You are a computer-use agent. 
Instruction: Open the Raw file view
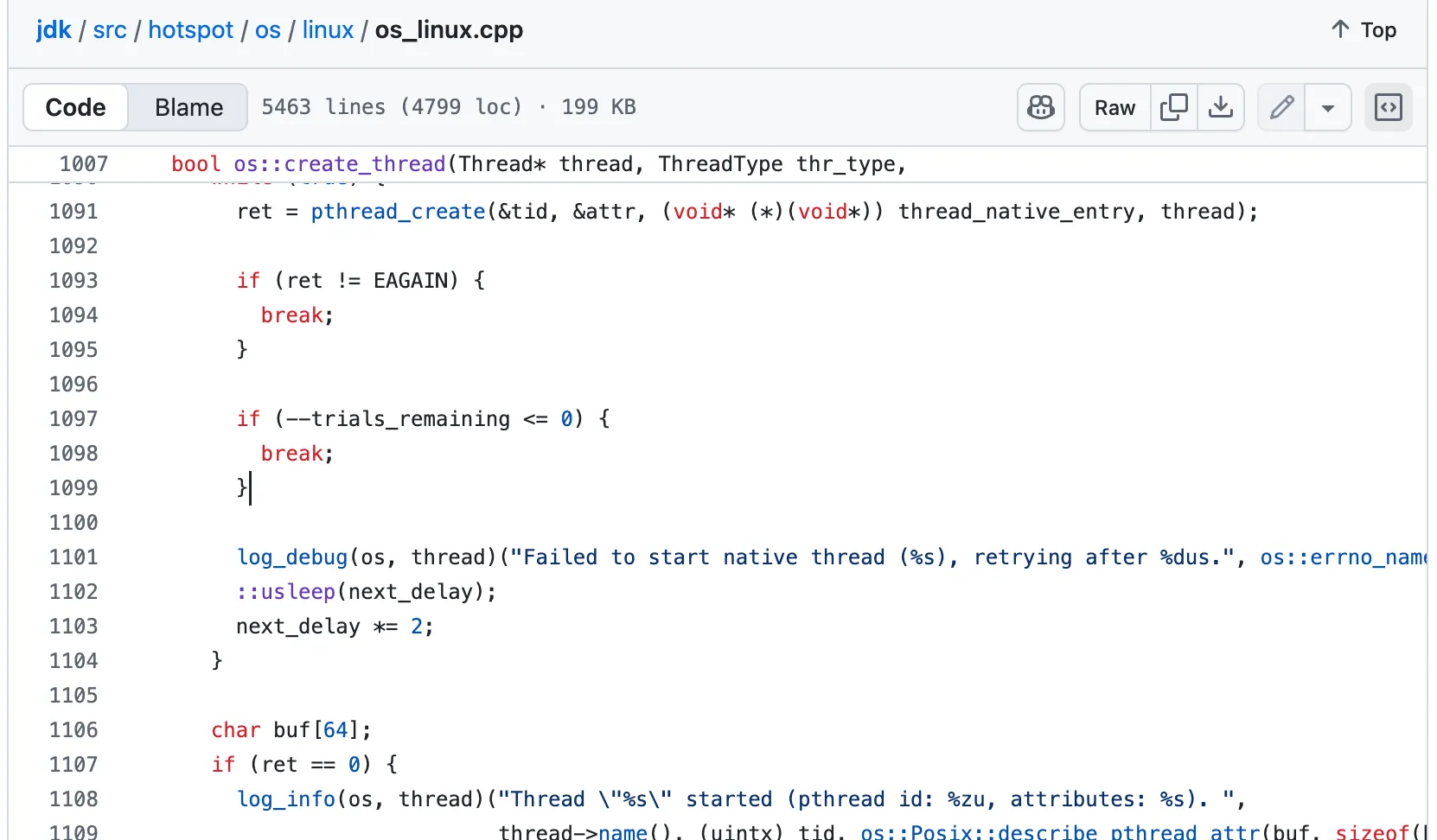1114,107
